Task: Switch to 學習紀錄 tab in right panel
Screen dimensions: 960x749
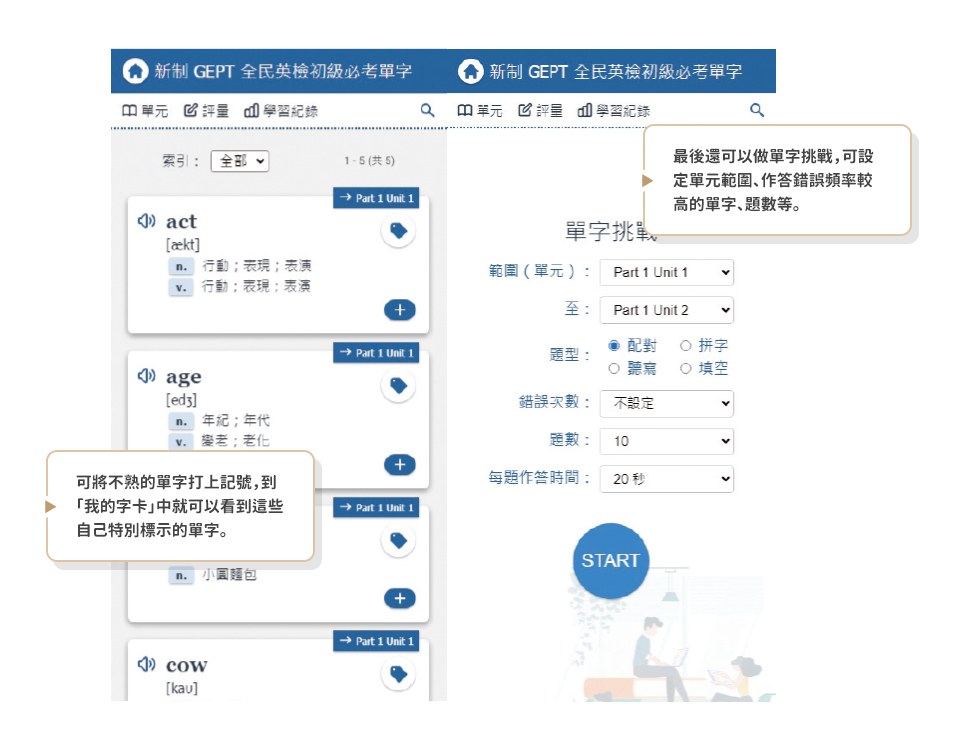Action: [x=613, y=111]
